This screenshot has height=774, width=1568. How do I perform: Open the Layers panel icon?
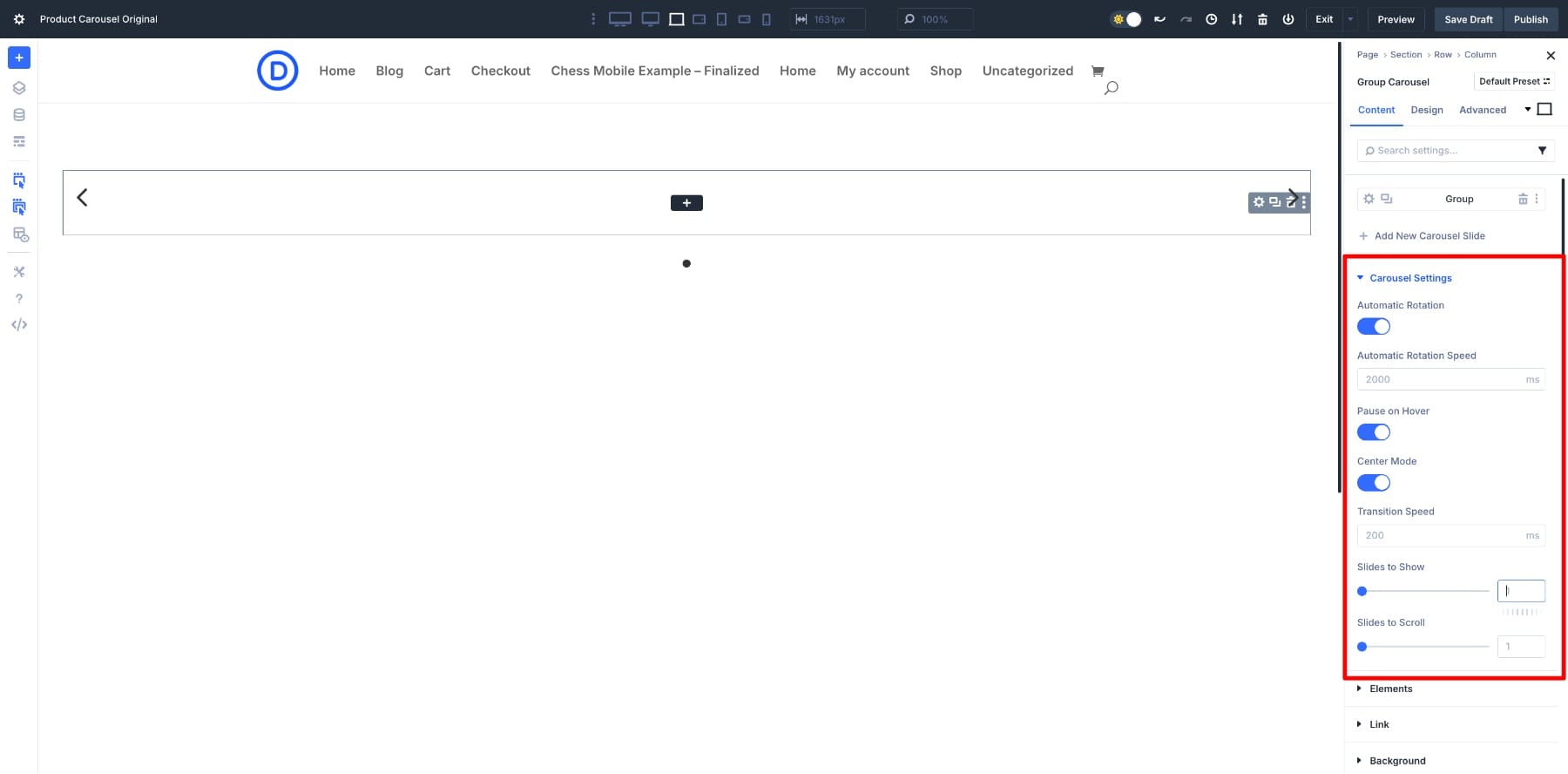19,88
